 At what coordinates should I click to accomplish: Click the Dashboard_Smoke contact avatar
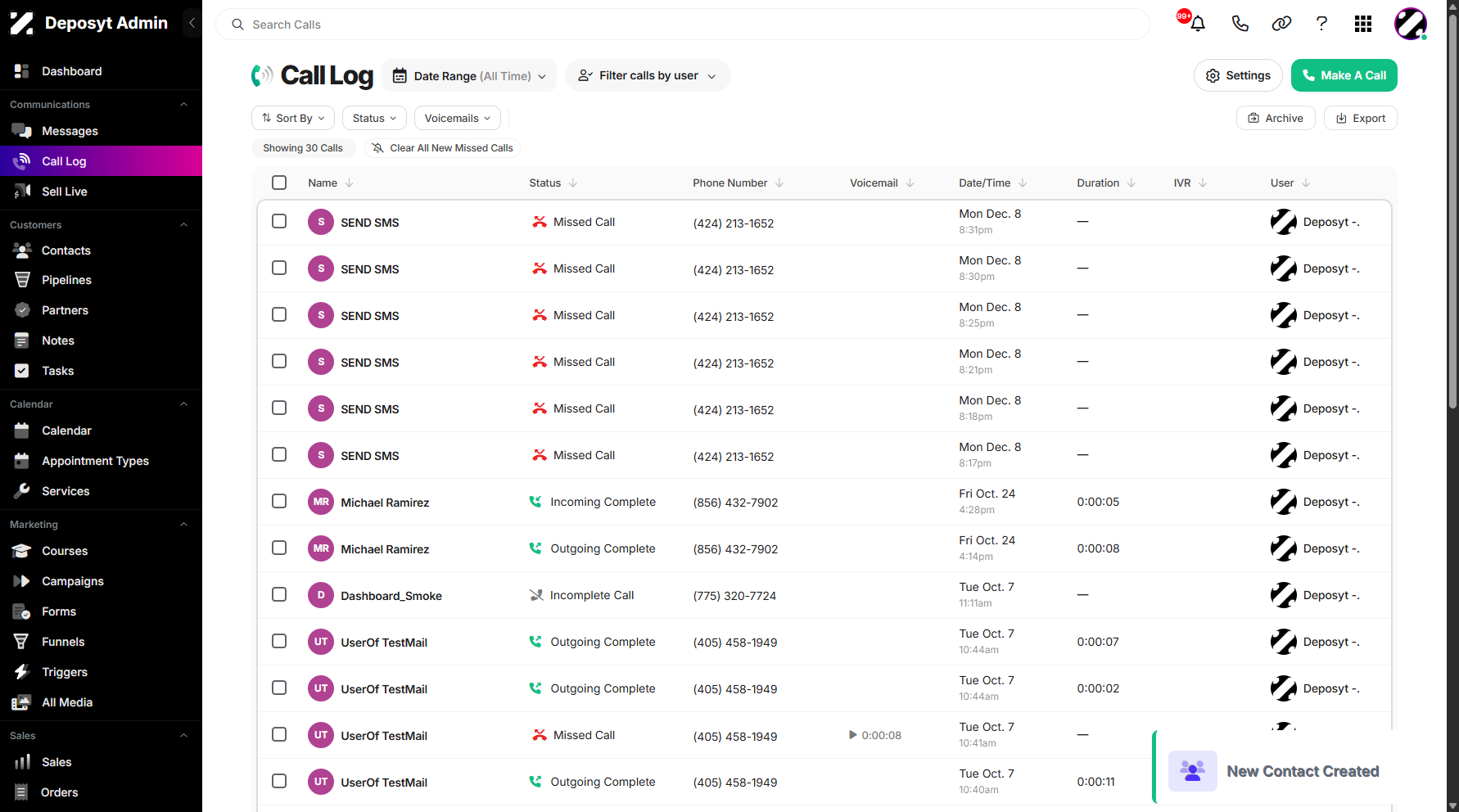pos(321,595)
